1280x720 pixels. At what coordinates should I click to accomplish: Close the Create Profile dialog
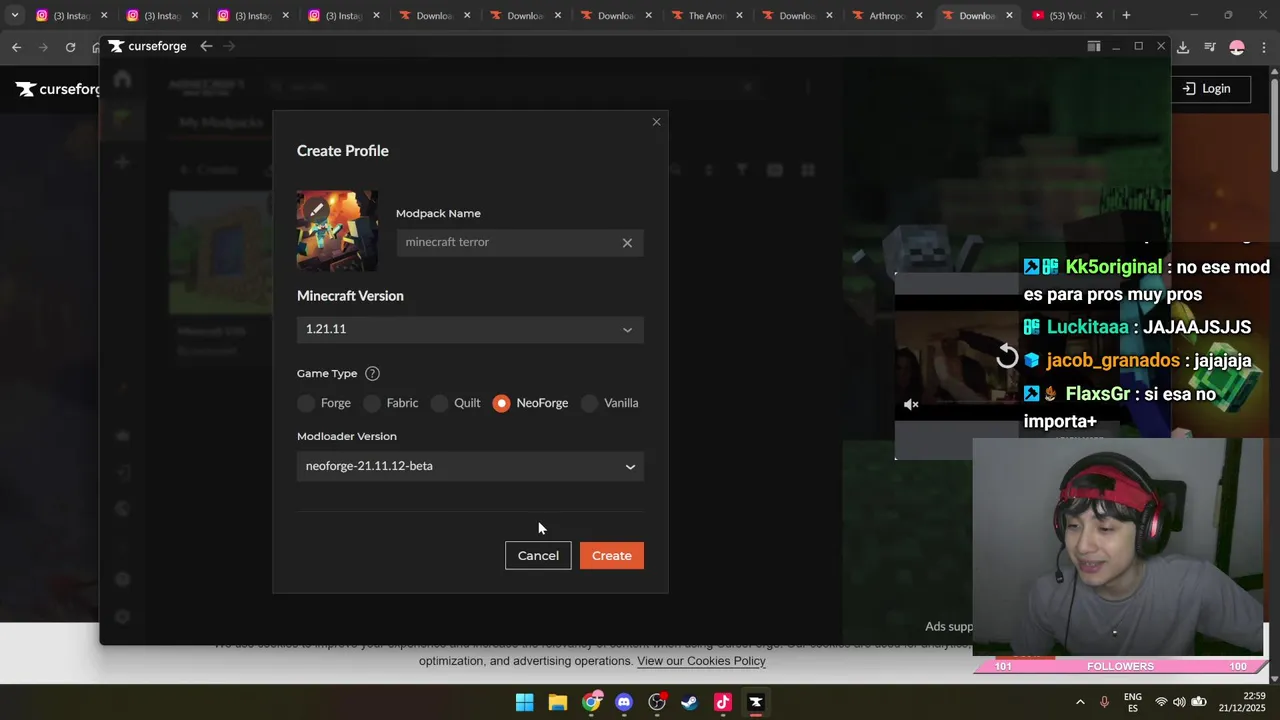656,122
